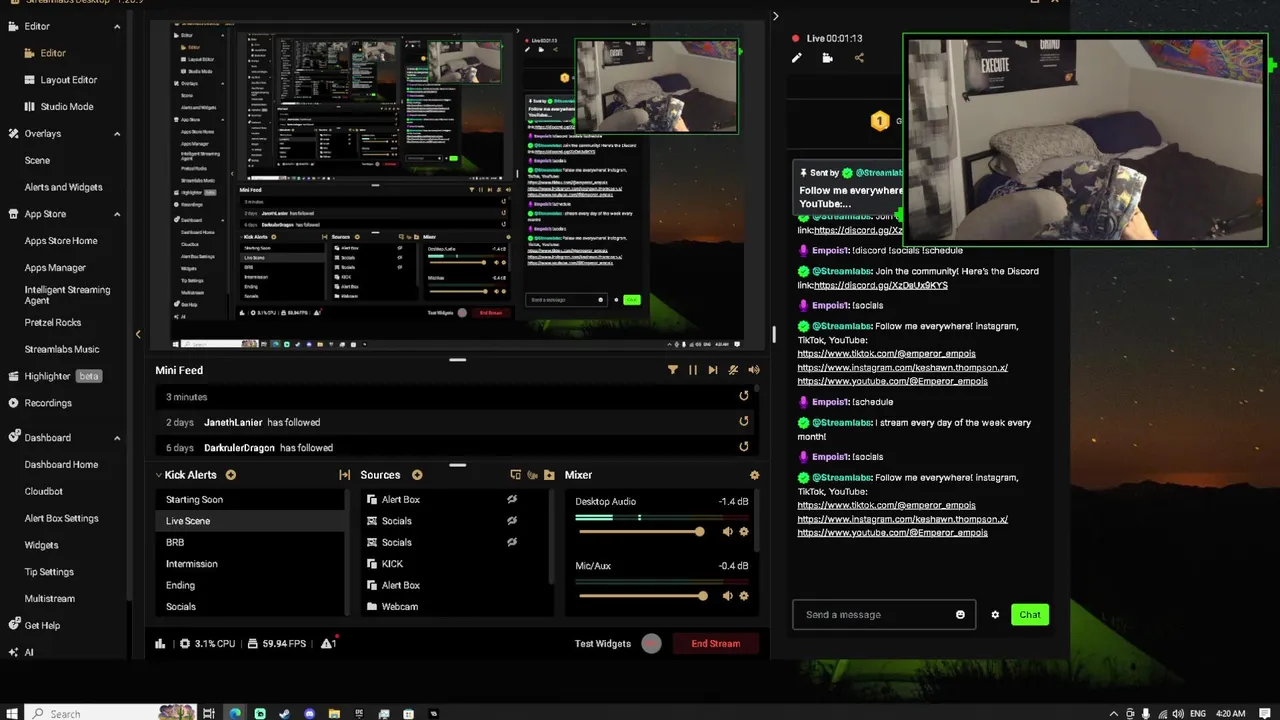Collapse the chat panel arrow at top
The width and height of the screenshot is (1280, 720).
click(775, 16)
